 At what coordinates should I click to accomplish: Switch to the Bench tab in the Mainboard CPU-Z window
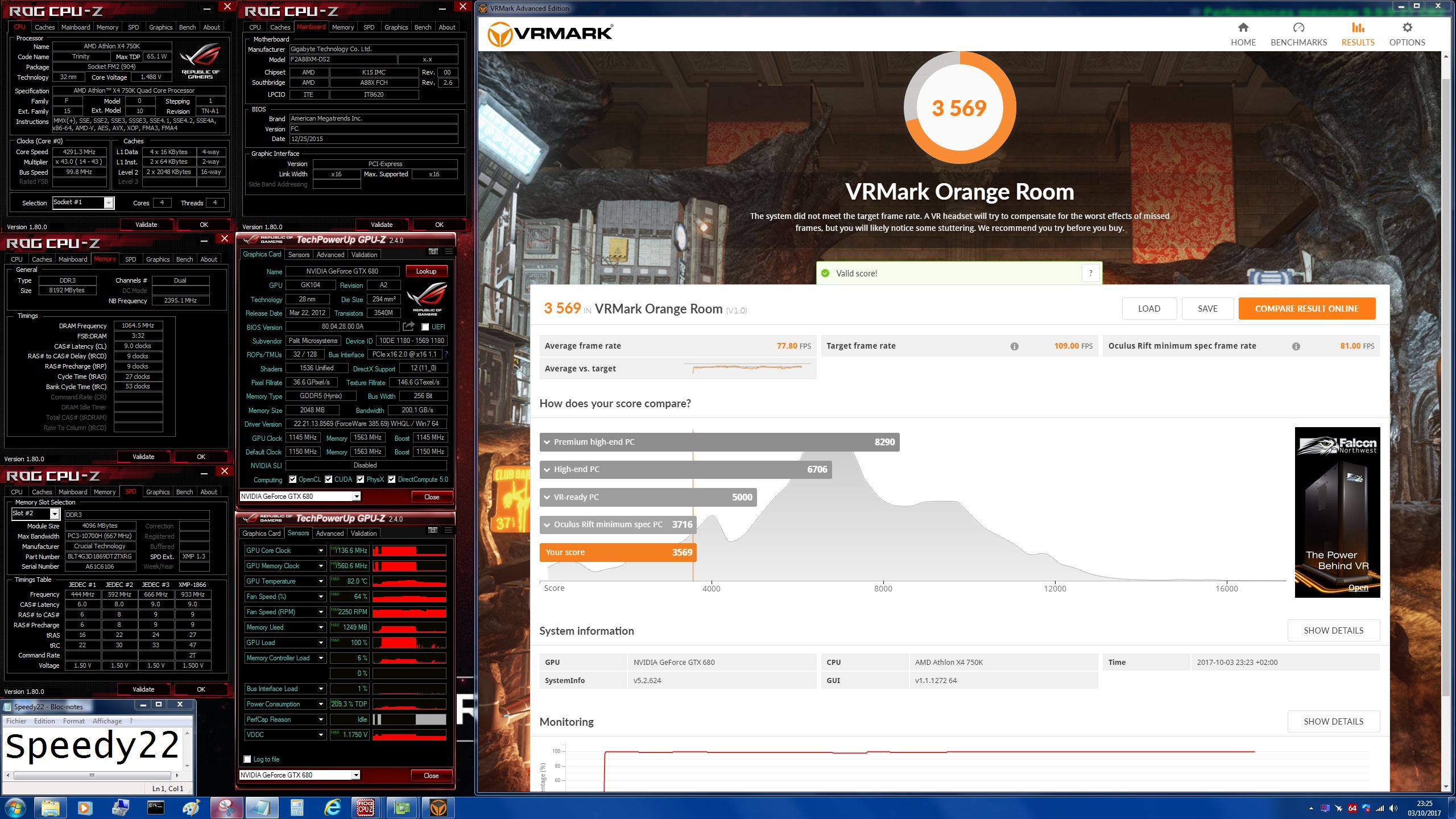pyautogui.click(x=423, y=27)
